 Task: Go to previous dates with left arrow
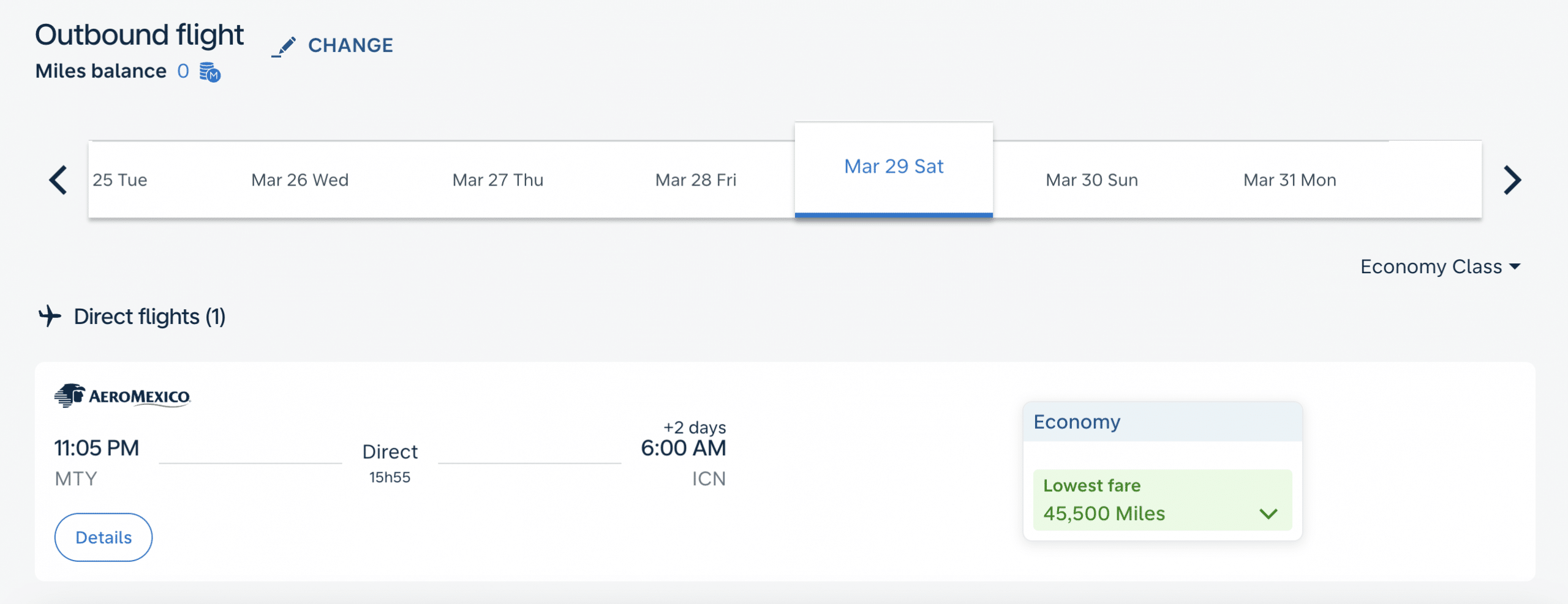pyautogui.click(x=58, y=180)
